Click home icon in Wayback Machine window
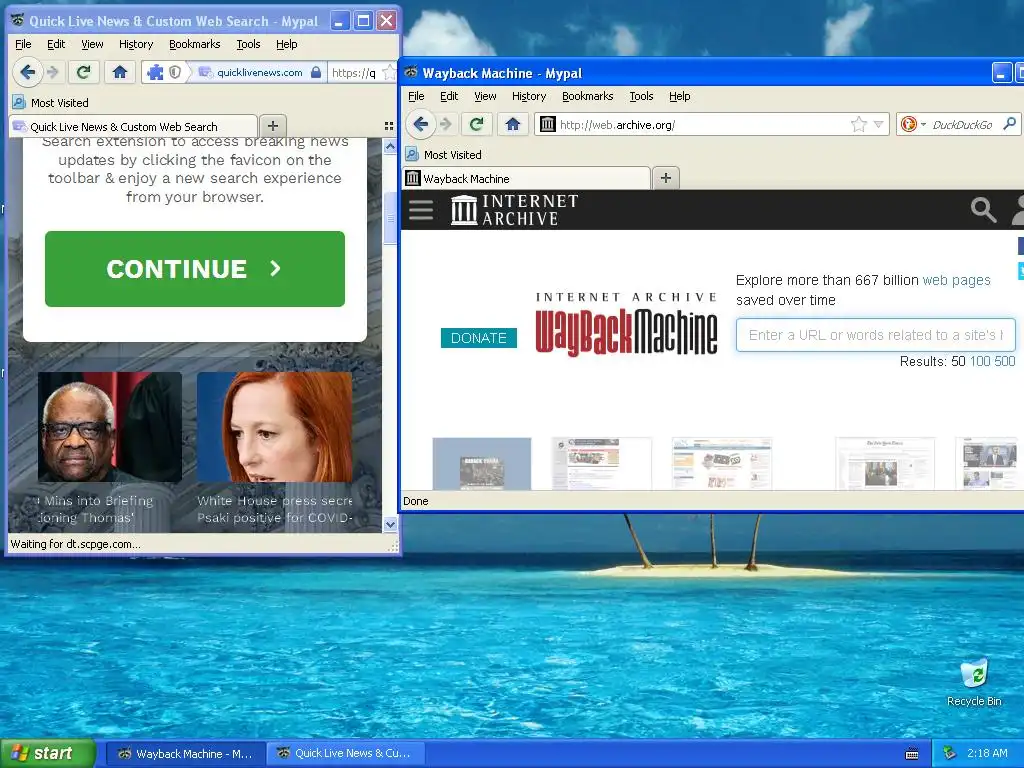The width and height of the screenshot is (1024, 768). 513,124
